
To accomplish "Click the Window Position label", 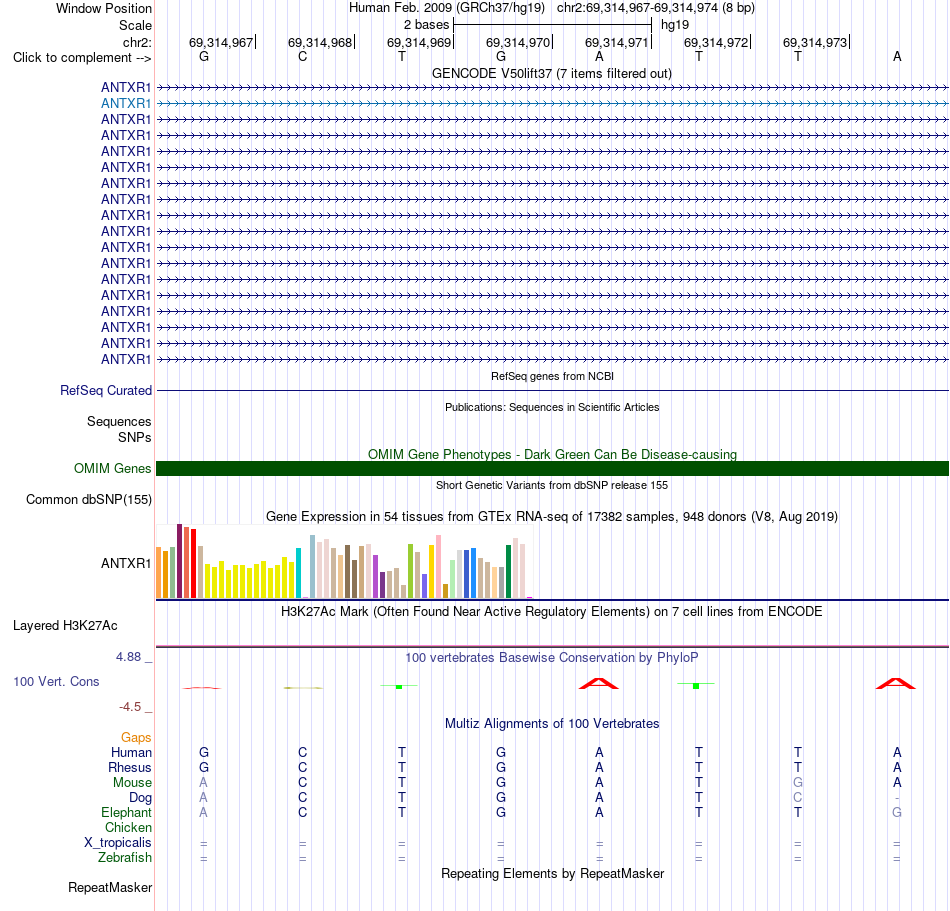I will click(x=104, y=8).
